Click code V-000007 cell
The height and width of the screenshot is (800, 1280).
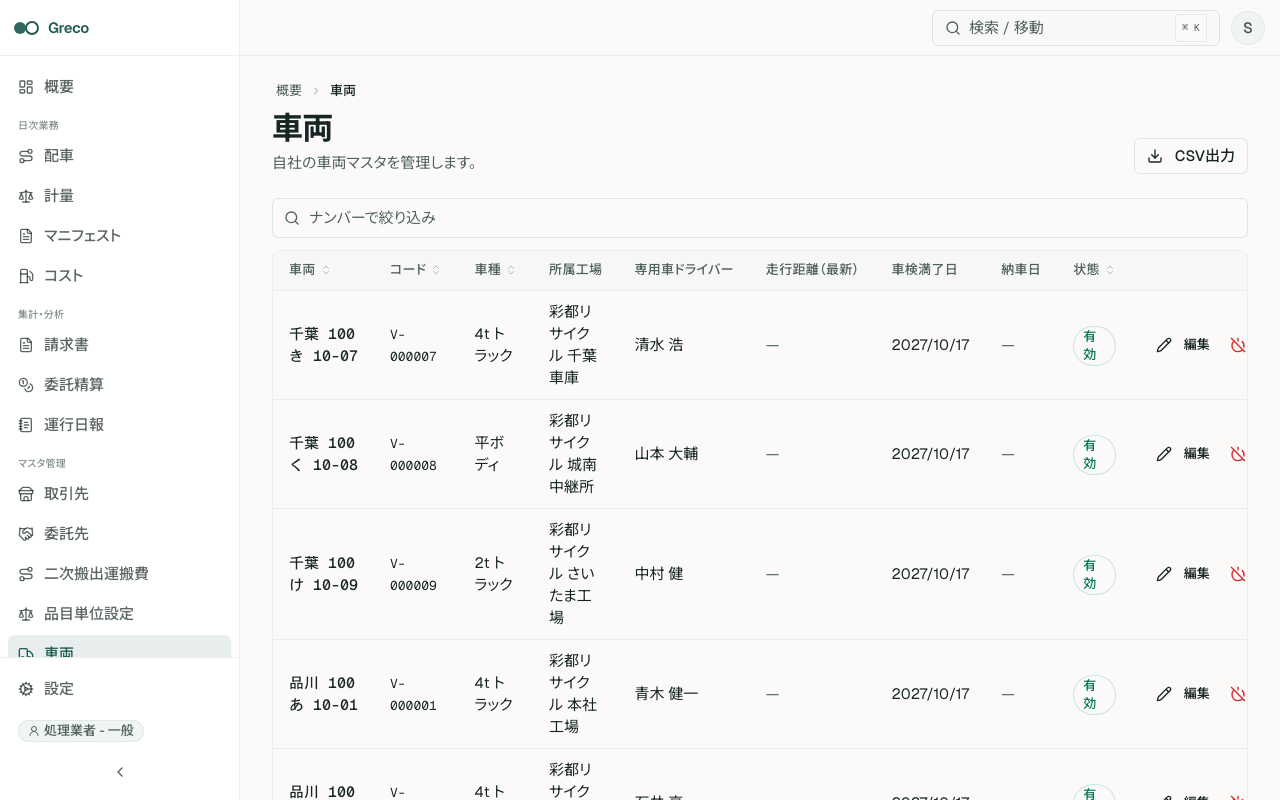click(x=413, y=345)
